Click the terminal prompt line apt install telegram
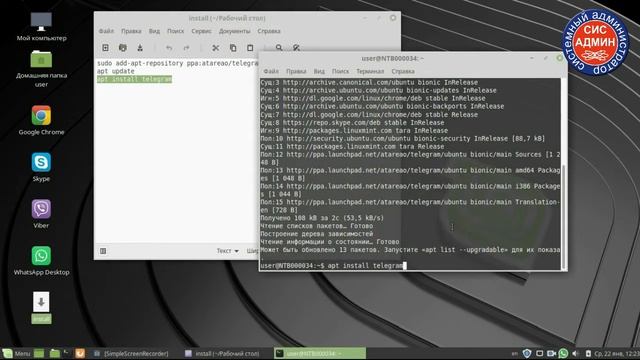Screen dimensions: 640x360 tap(333, 266)
